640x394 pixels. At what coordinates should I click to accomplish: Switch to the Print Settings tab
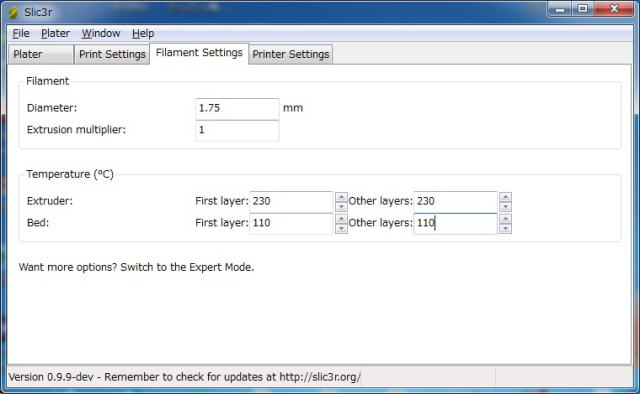pos(112,54)
